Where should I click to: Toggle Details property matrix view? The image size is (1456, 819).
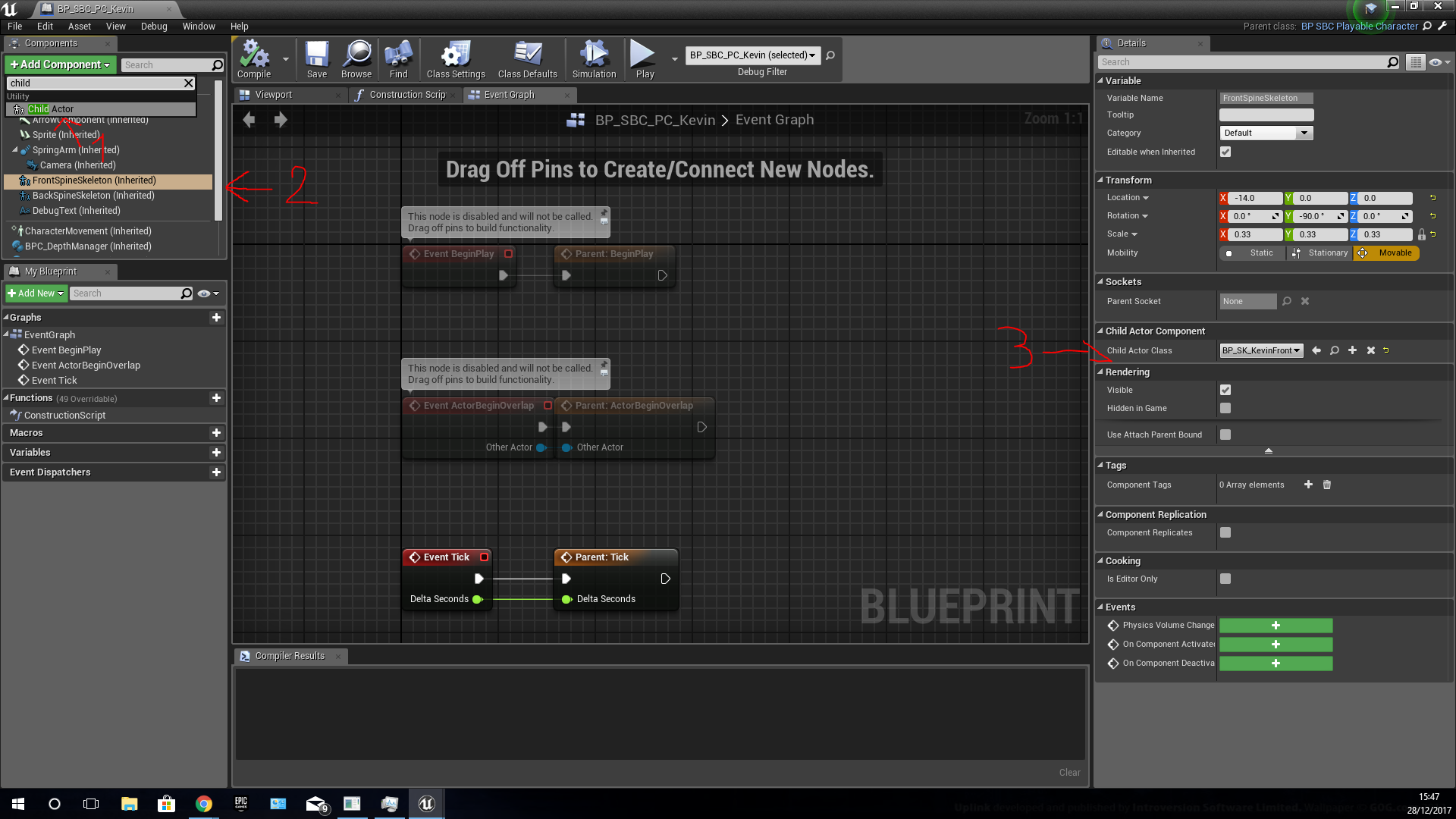click(x=1415, y=62)
